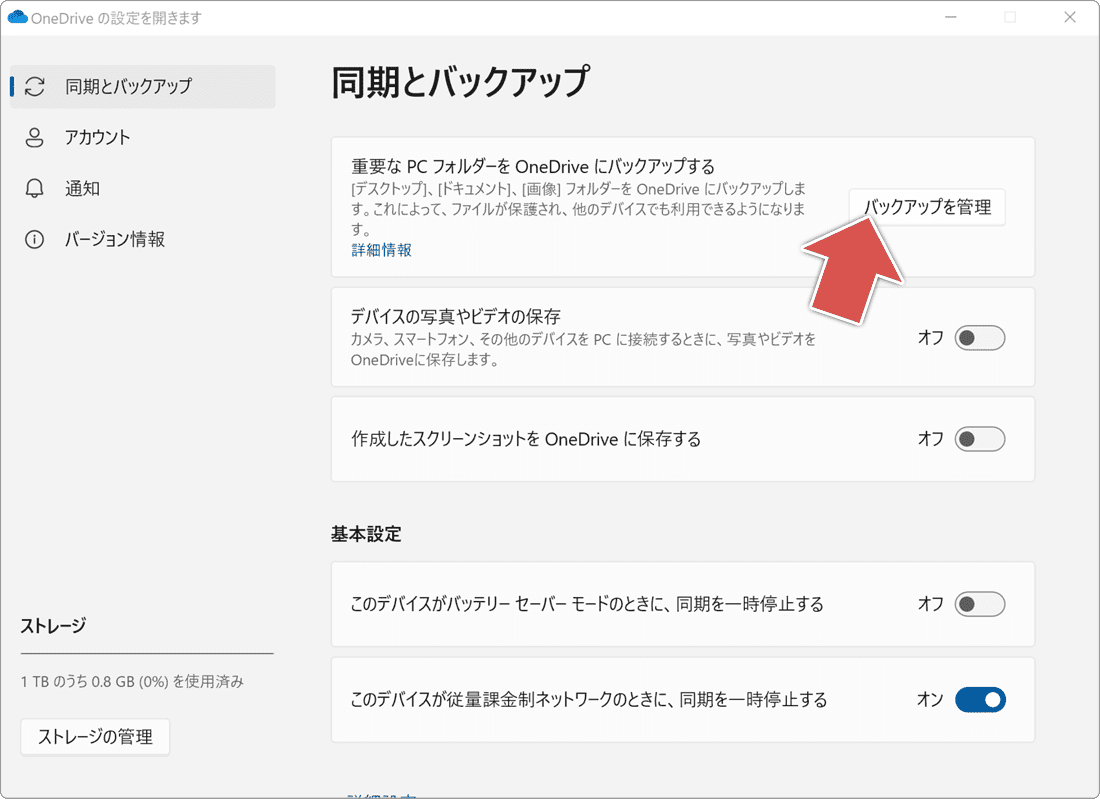Turn off pausing sync on metered networks

pos(979,699)
